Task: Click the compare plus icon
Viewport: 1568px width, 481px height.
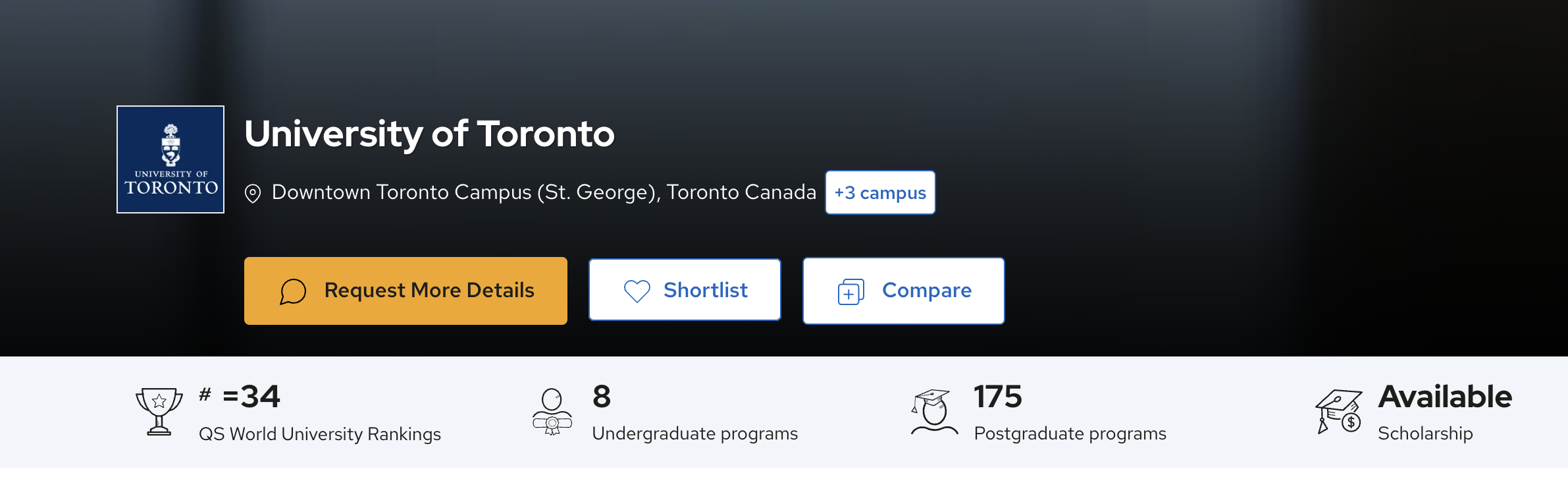Action: (850, 291)
